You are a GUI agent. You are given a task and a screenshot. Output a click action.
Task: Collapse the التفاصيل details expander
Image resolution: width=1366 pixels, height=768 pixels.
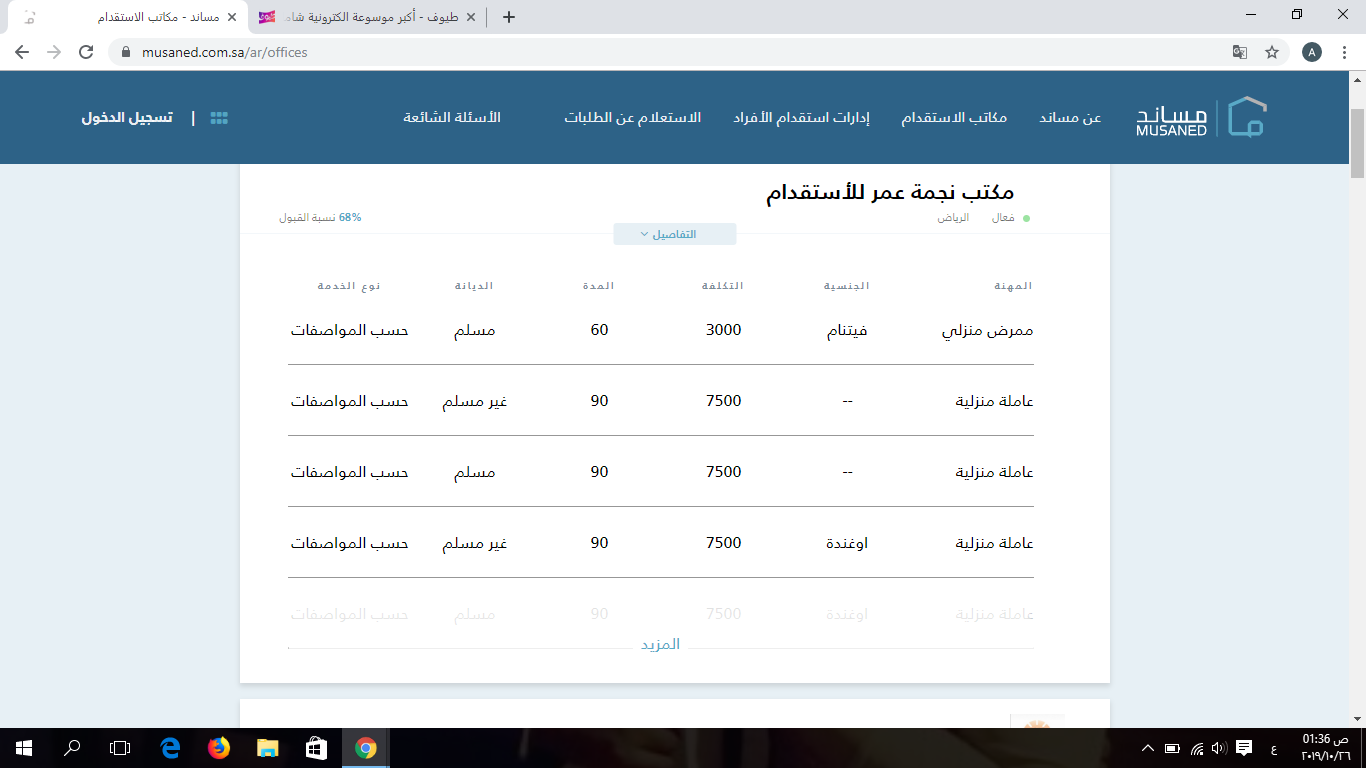(674, 234)
